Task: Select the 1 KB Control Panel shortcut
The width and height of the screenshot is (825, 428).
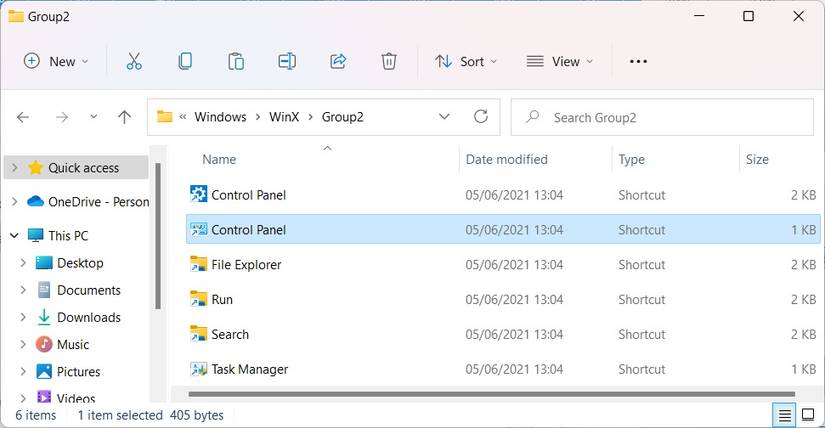Action: tap(503, 230)
